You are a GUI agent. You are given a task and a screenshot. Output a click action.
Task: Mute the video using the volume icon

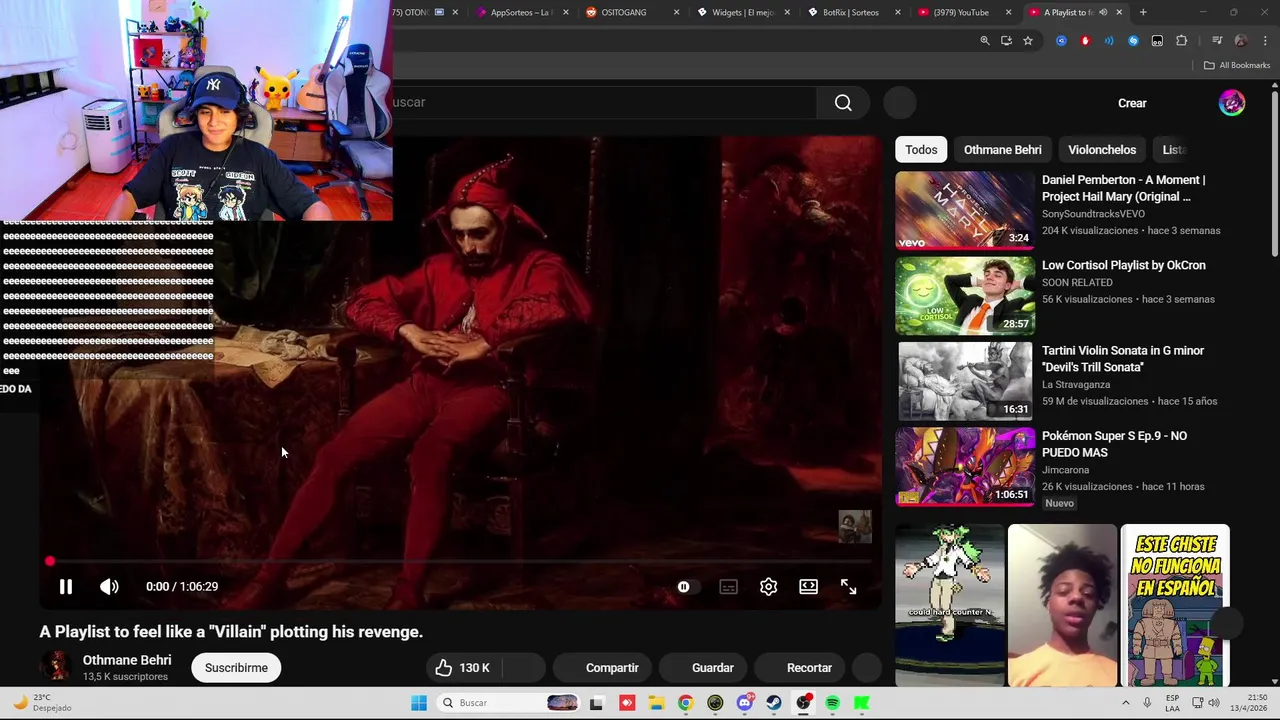click(109, 587)
